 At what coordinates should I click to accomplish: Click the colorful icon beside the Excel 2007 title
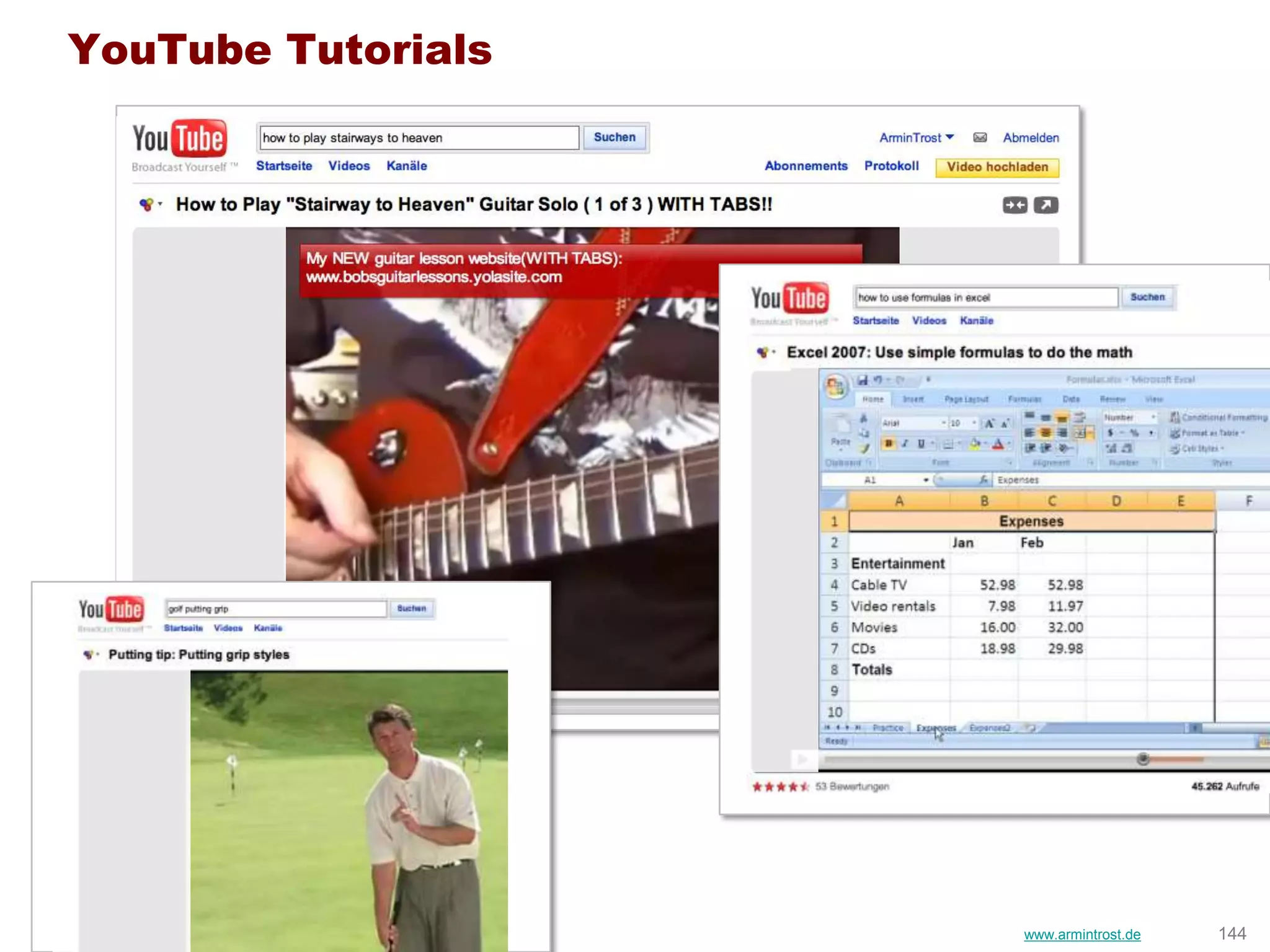(x=763, y=352)
